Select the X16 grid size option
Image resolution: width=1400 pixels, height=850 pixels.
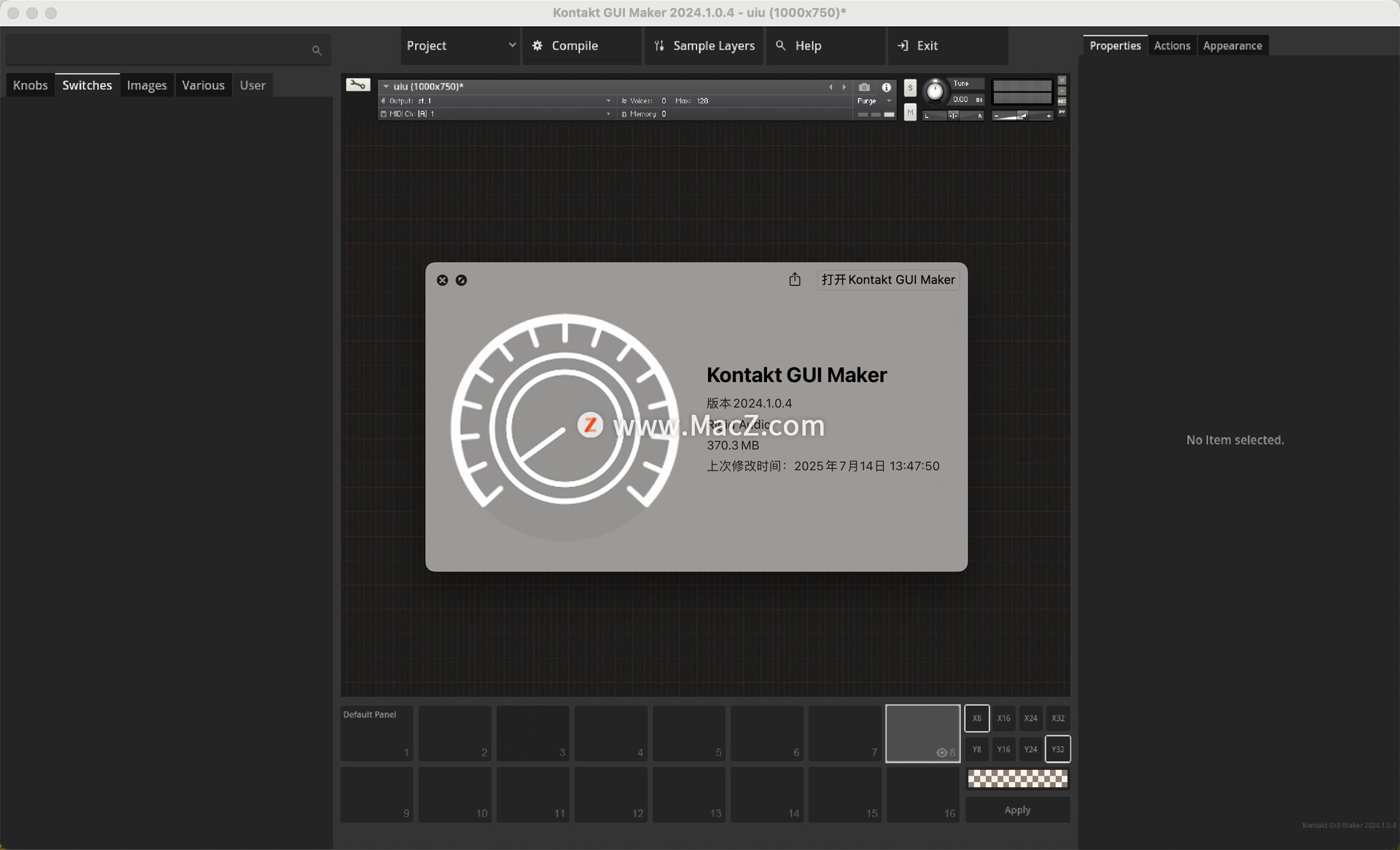(x=1003, y=718)
